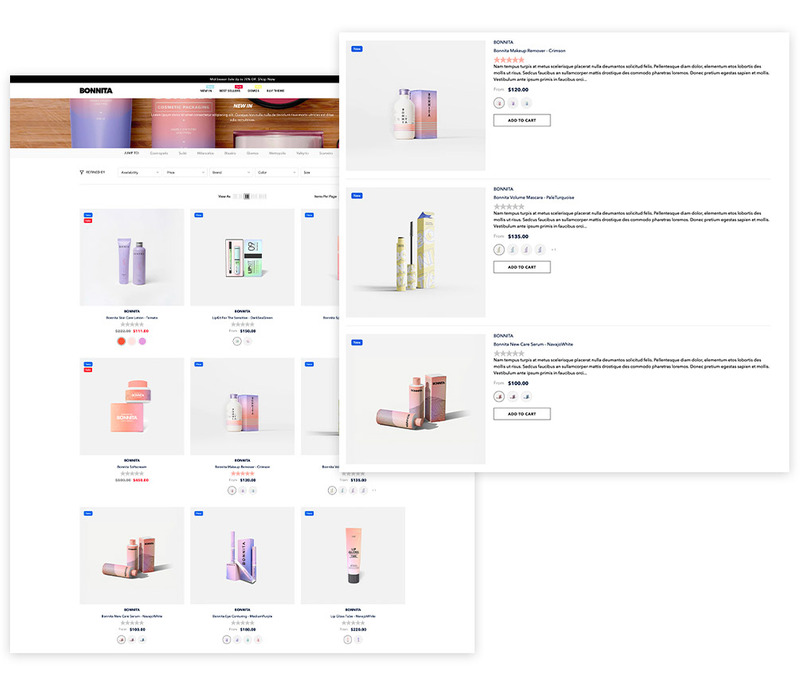Click the star rating on Volume Mascara - PaleTurquoise

pos(507,206)
